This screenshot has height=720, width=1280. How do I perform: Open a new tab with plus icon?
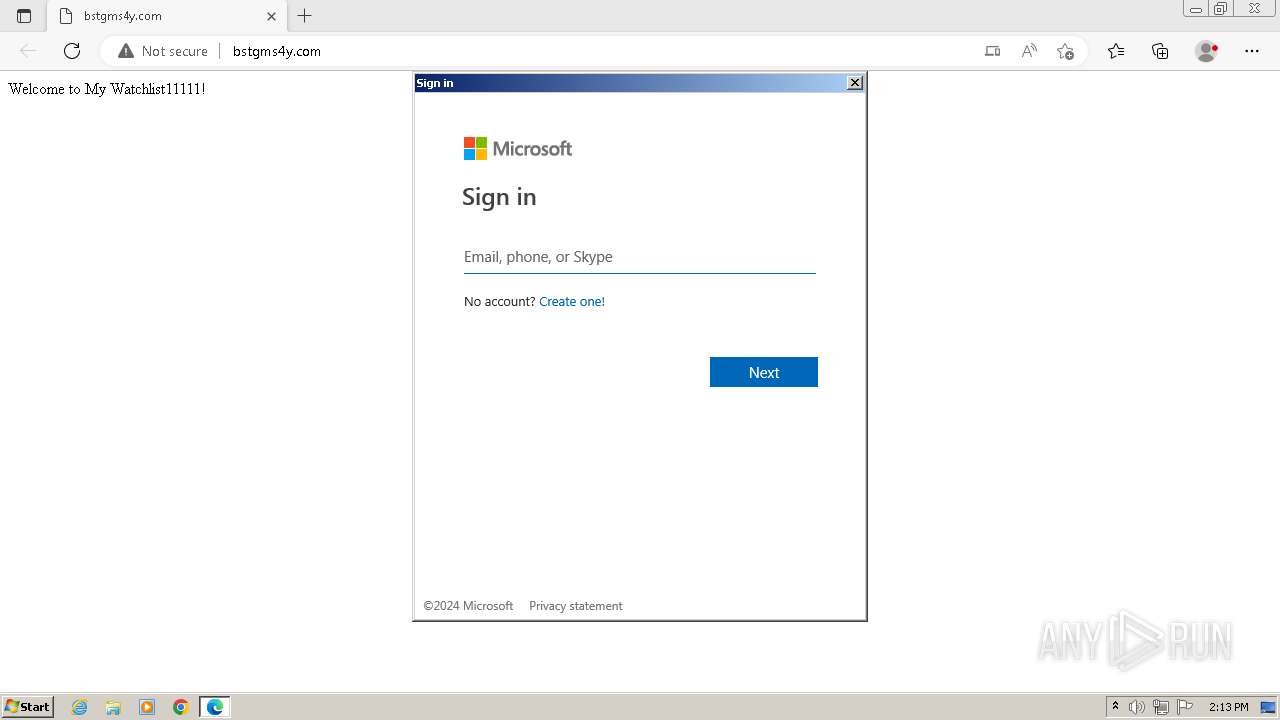305,16
